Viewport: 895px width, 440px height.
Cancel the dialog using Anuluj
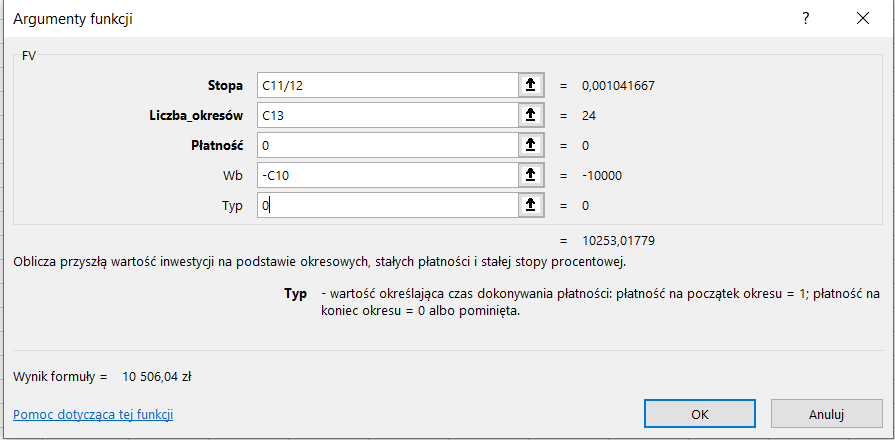(x=827, y=413)
